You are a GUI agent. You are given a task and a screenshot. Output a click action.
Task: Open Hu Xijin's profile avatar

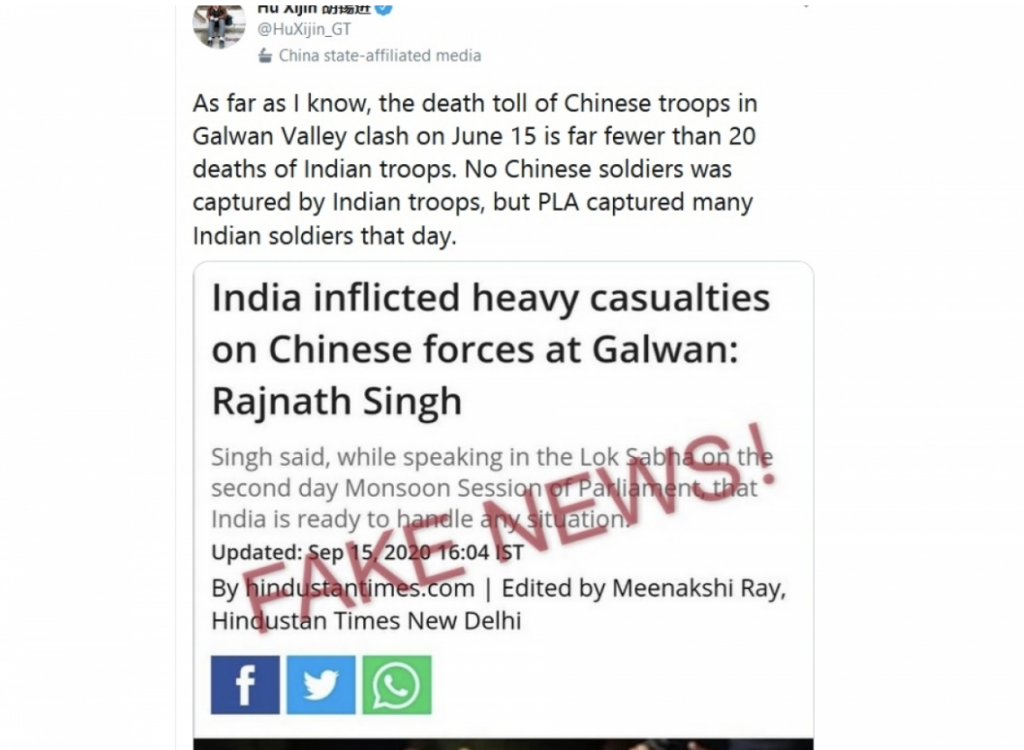219,25
